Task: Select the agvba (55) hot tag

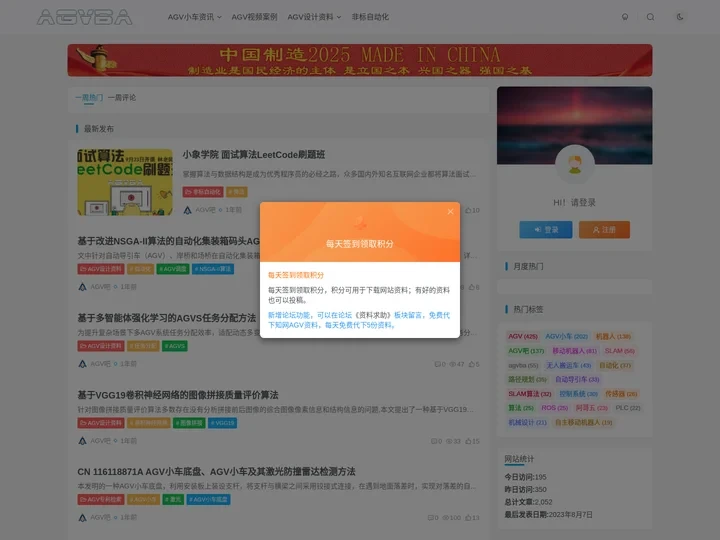Action: 523,366
